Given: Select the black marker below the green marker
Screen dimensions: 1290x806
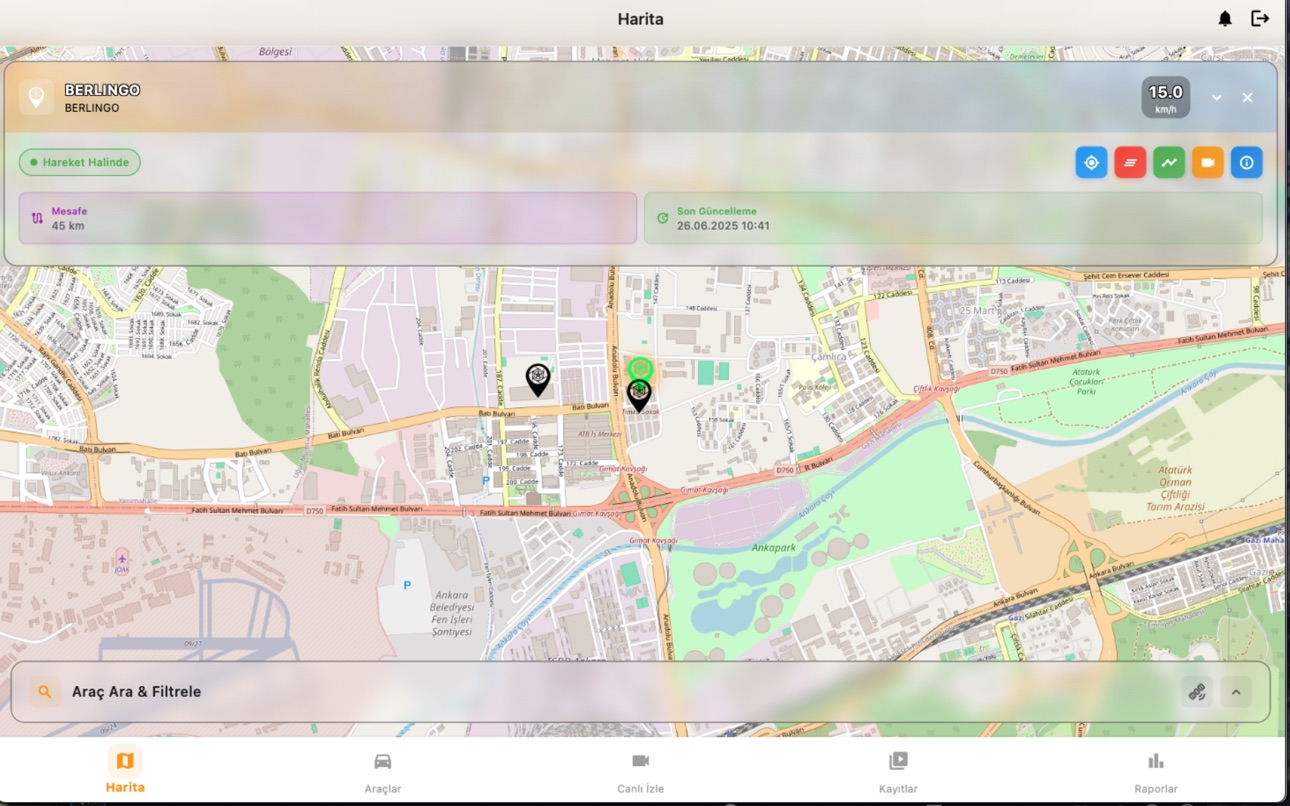Looking at the screenshot, I should (639, 396).
